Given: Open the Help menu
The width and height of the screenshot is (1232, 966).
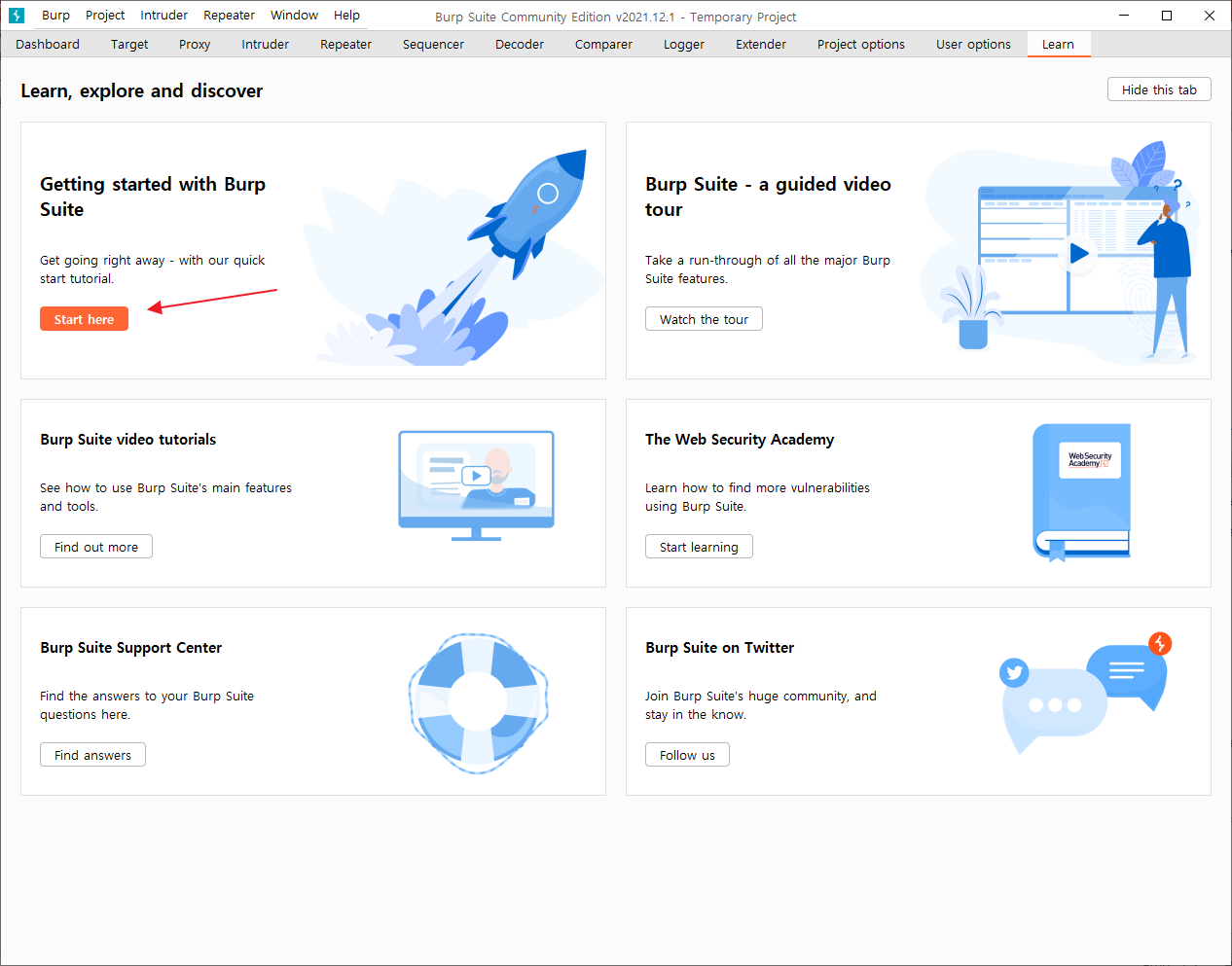Looking at the screenshot, I should [346, 16].
